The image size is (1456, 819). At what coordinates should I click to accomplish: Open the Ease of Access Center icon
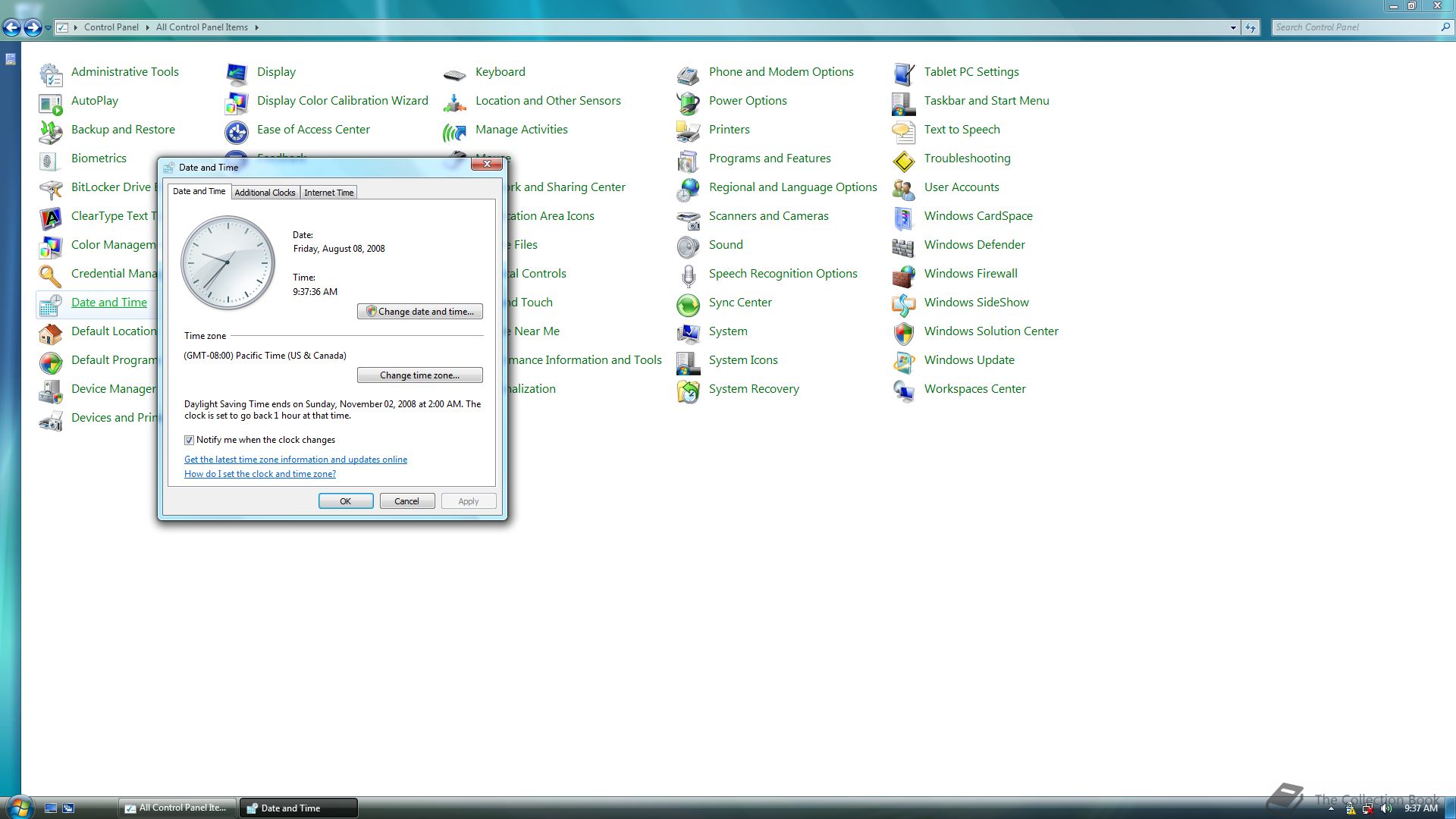click(237, 131)
